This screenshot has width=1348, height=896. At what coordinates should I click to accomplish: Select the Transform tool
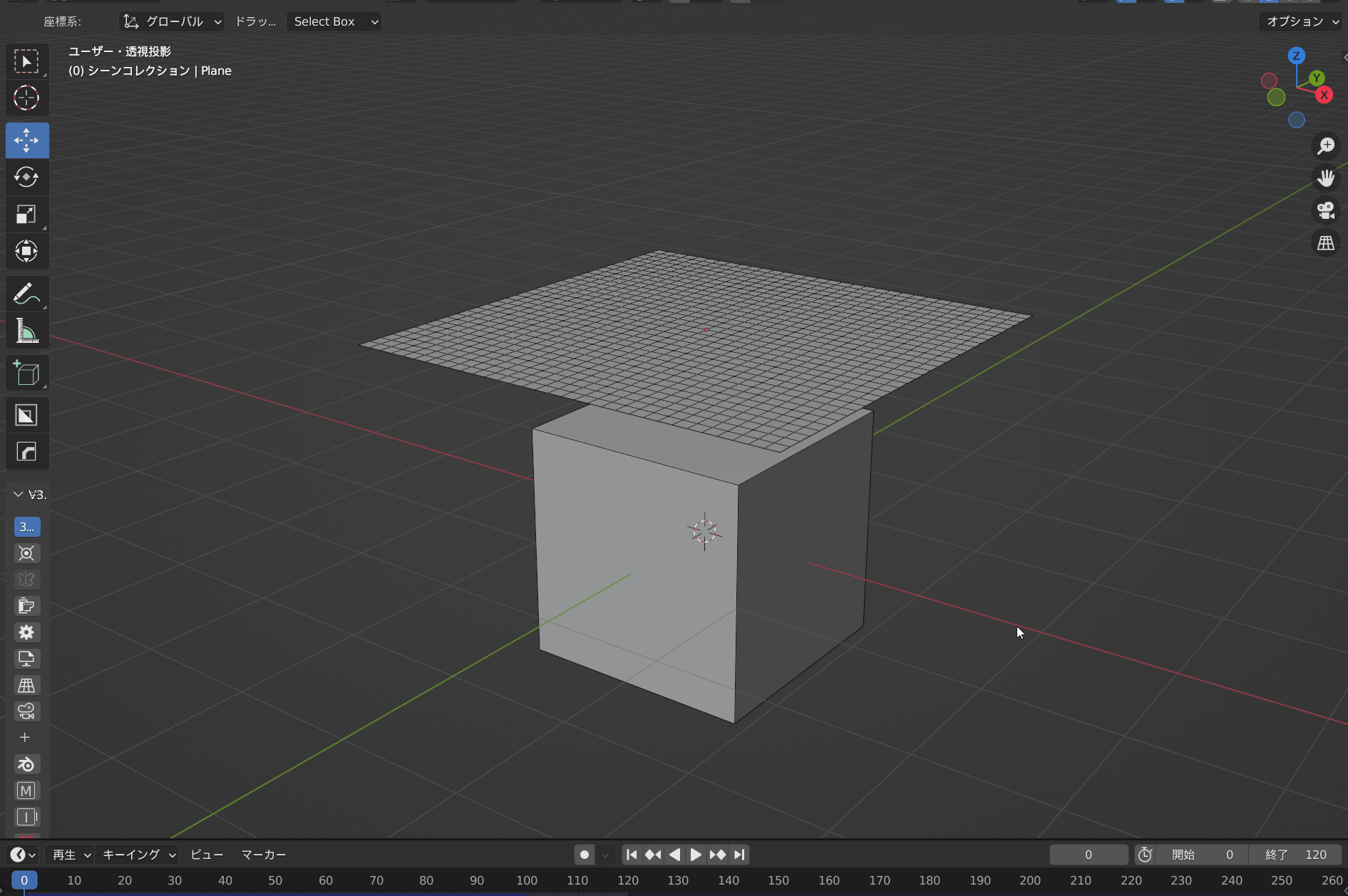[27, 251]
